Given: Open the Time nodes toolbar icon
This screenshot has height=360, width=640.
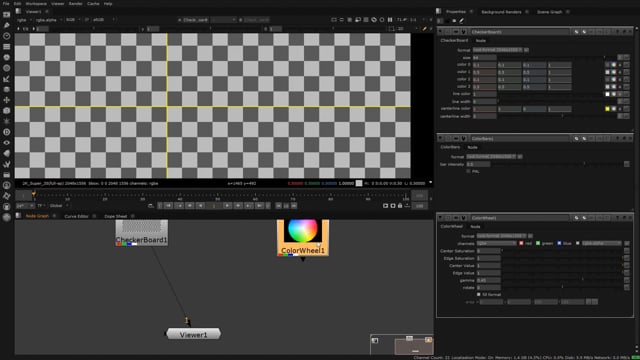Looking at the screenshot, I should coord(7,36).
